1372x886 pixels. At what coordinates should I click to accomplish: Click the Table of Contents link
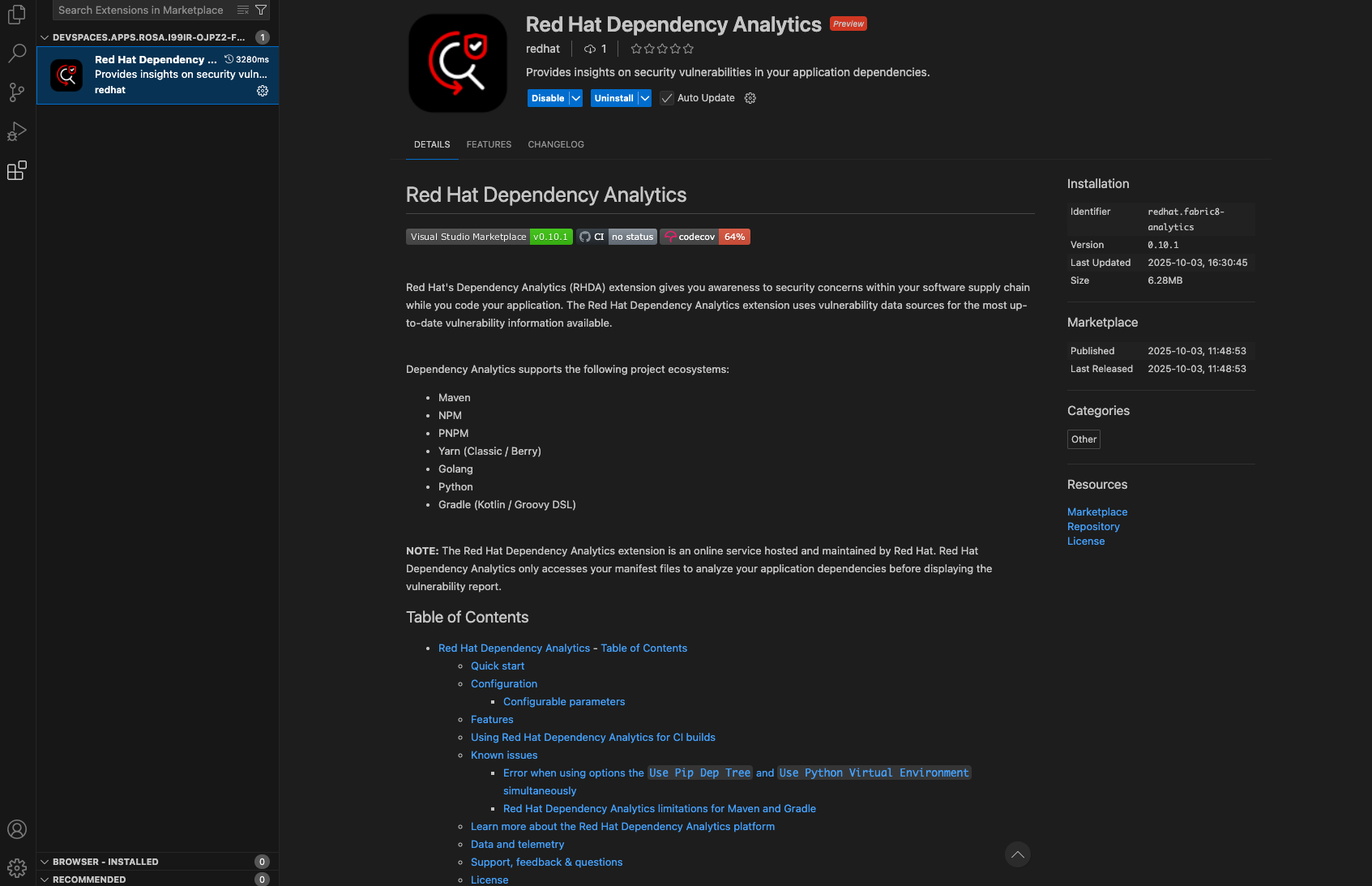pos(643,648)
